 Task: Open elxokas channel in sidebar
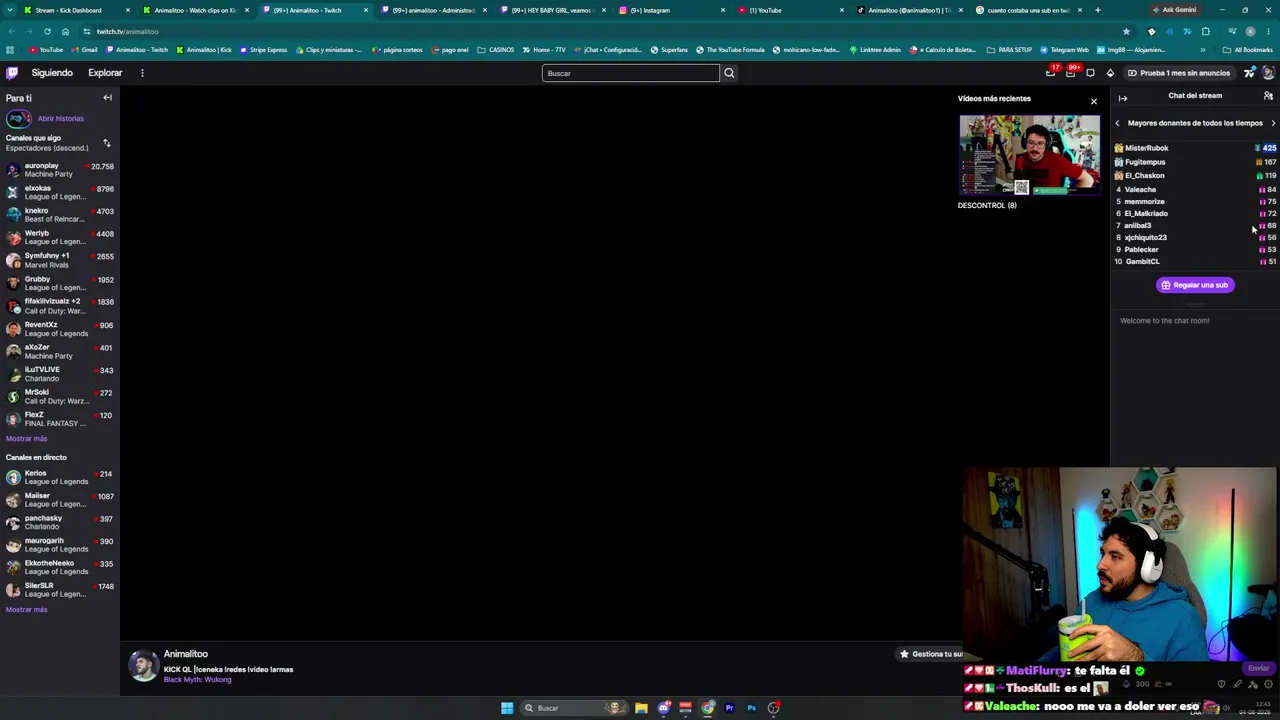click(60, 192)
